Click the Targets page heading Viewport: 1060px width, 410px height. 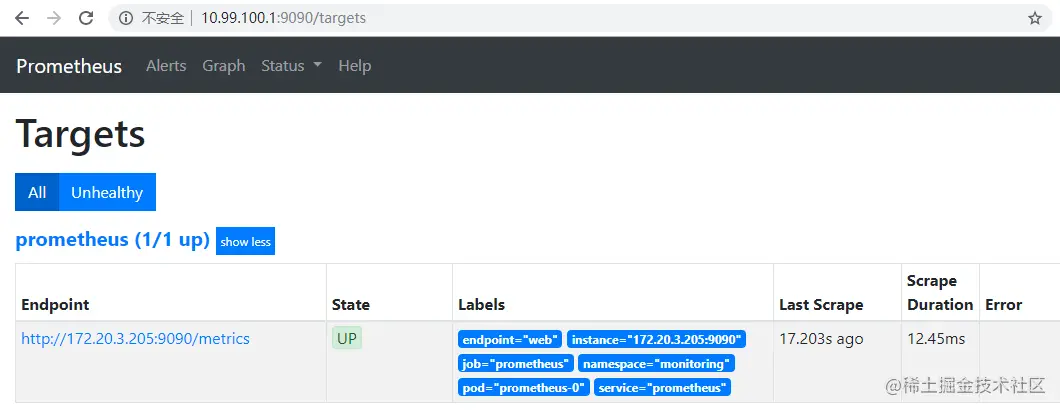80,133
